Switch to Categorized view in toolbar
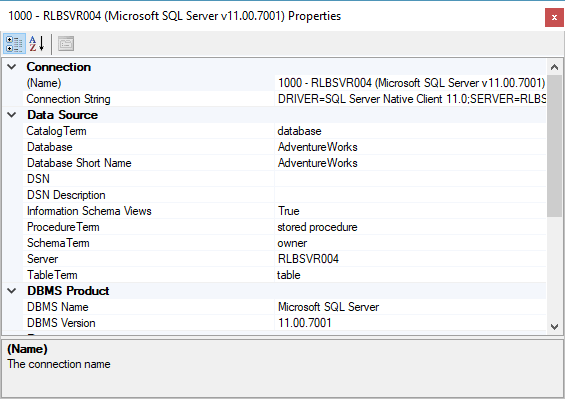 click(x=14, y=44)
